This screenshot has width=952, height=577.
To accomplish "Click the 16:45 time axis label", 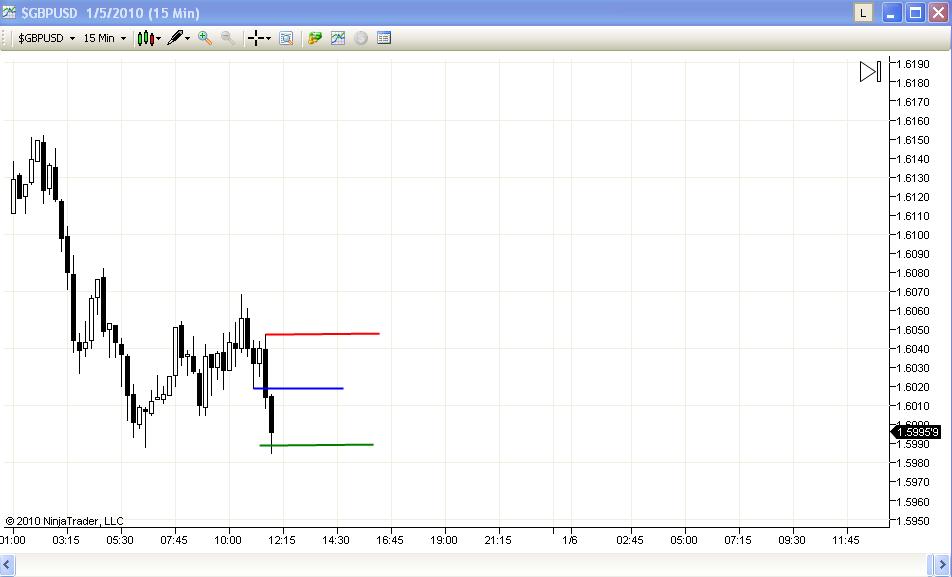I will [389, 540].
